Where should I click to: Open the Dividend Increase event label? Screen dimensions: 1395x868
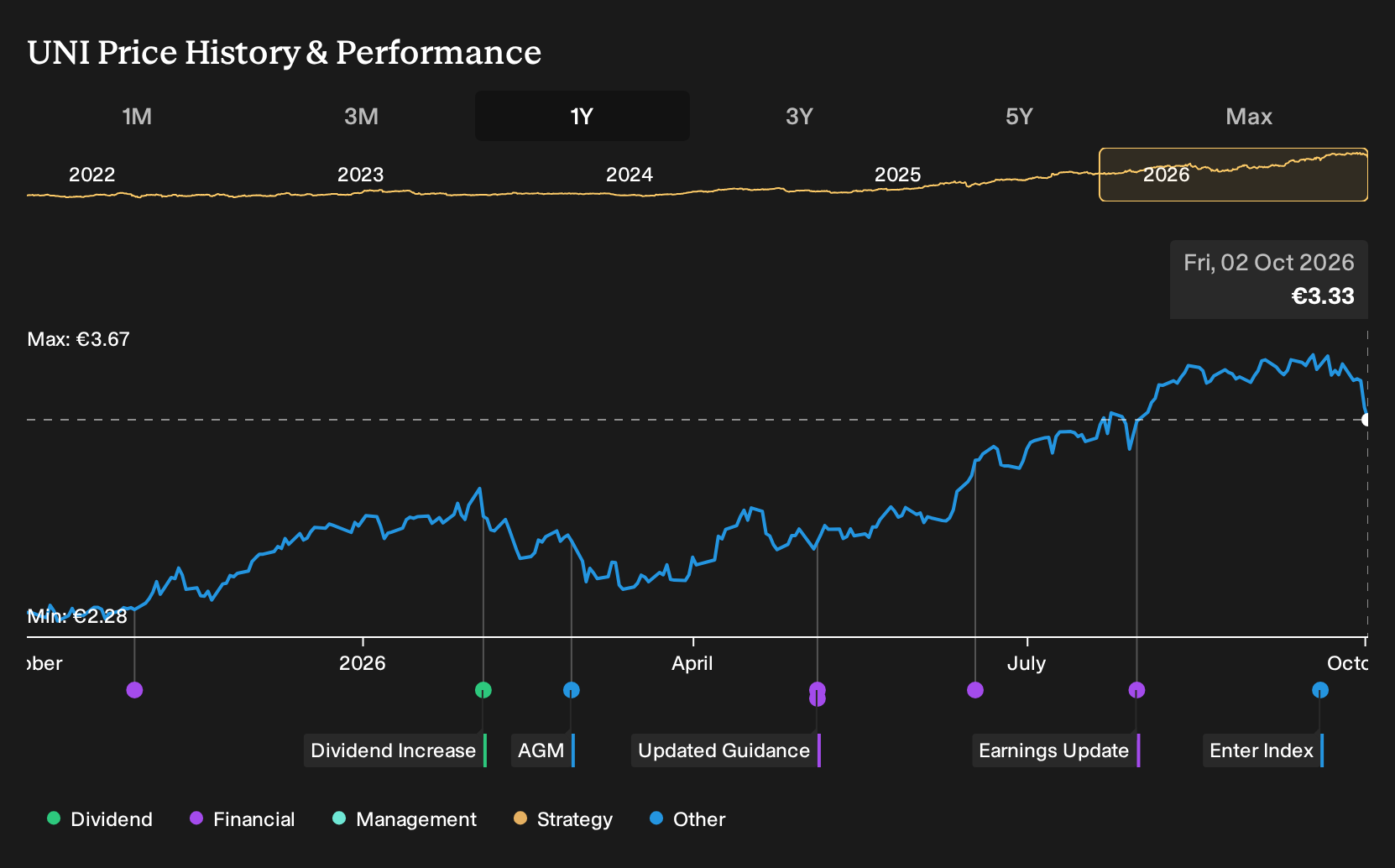click(395, 750)
